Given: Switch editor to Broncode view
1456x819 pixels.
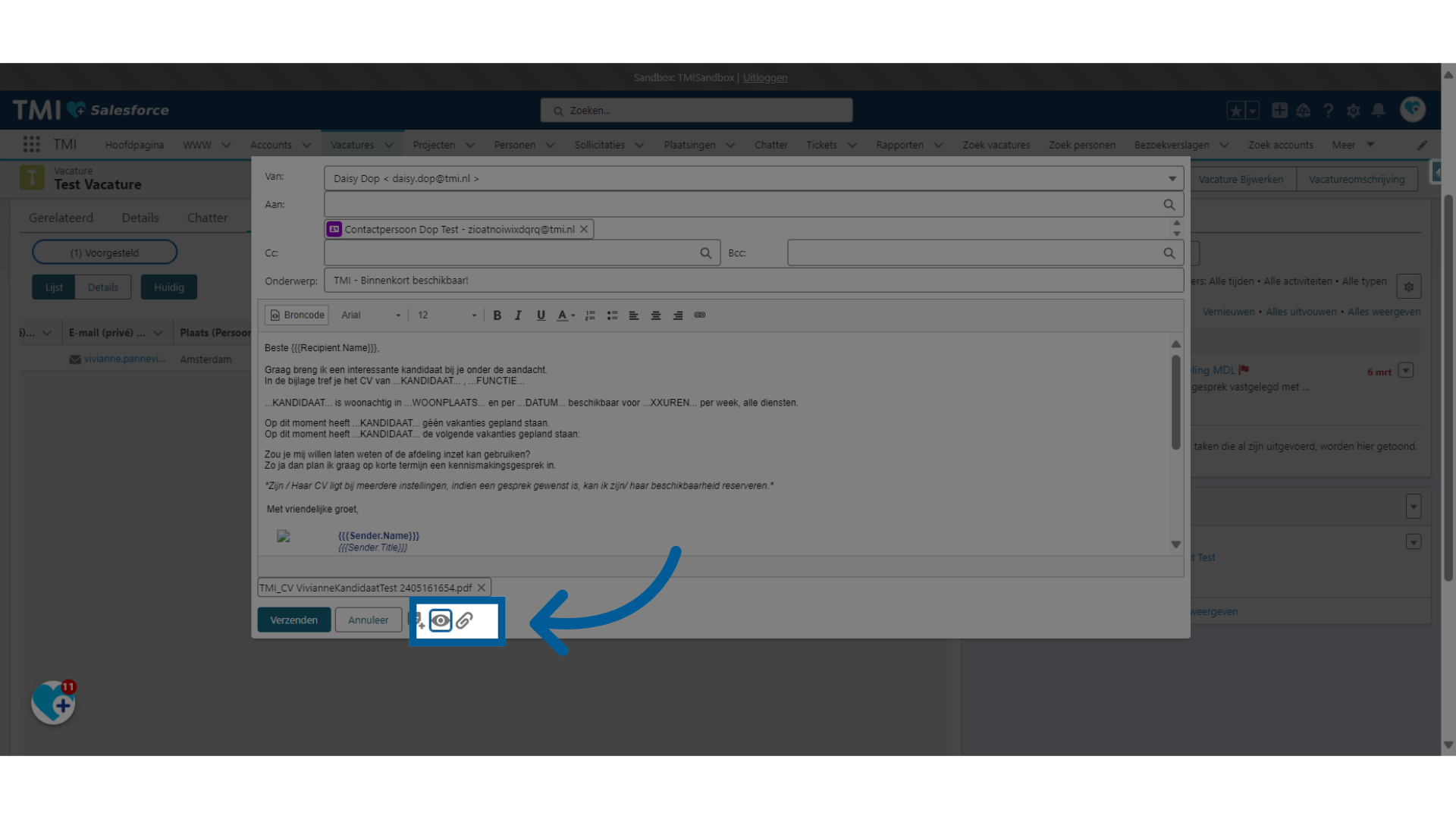Looking at the screenshot, I should click(297, 315).
